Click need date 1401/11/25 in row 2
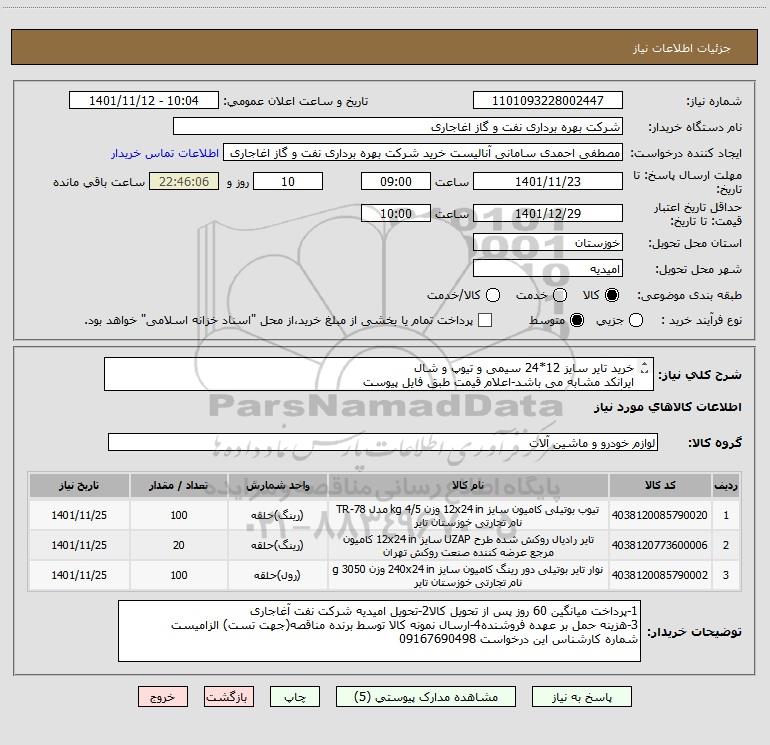Image resolution: width=770 pixels, height=745 pixels. click(x=79, y=545)
